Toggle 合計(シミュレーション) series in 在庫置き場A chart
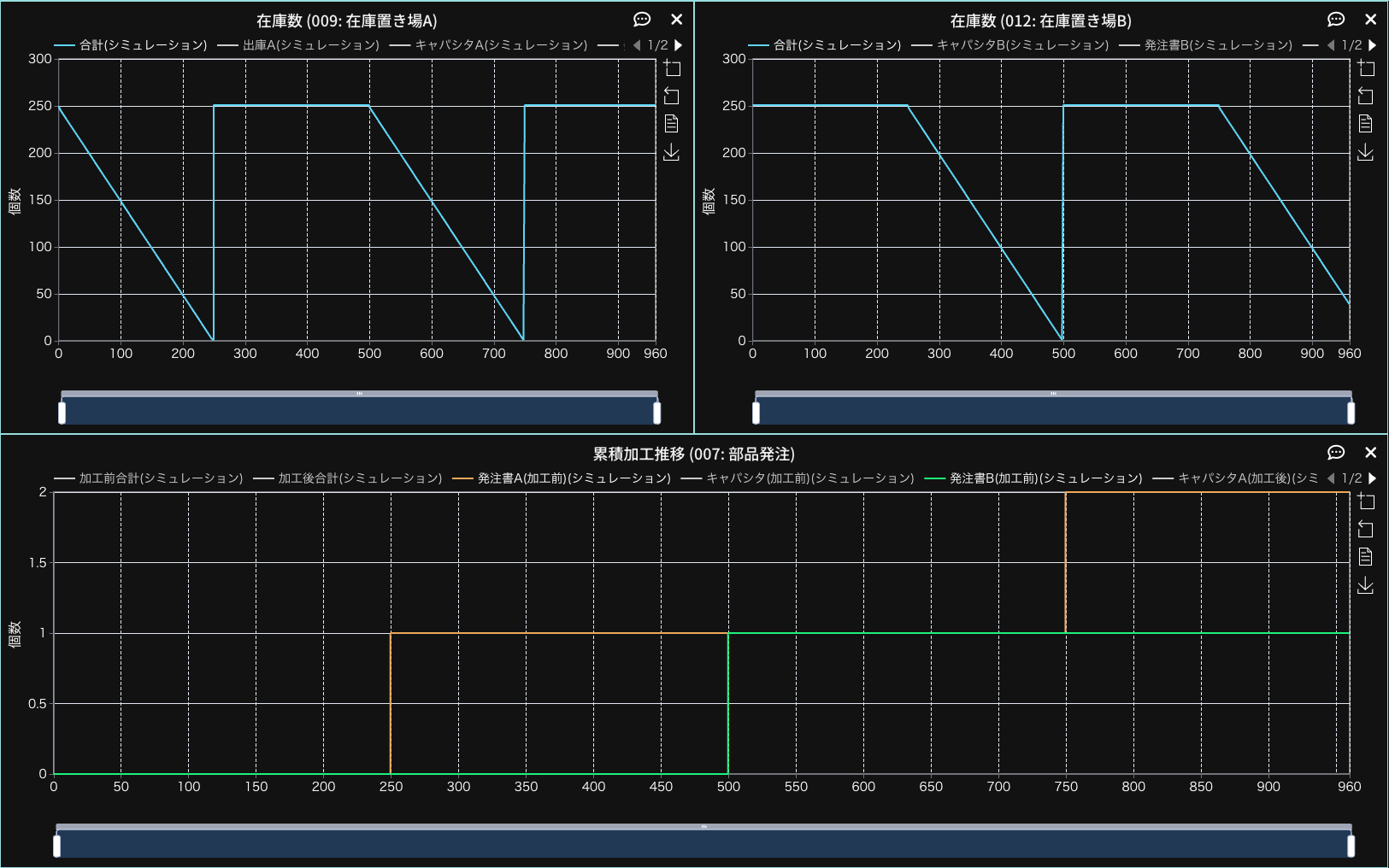 click(x=131, y=45)
